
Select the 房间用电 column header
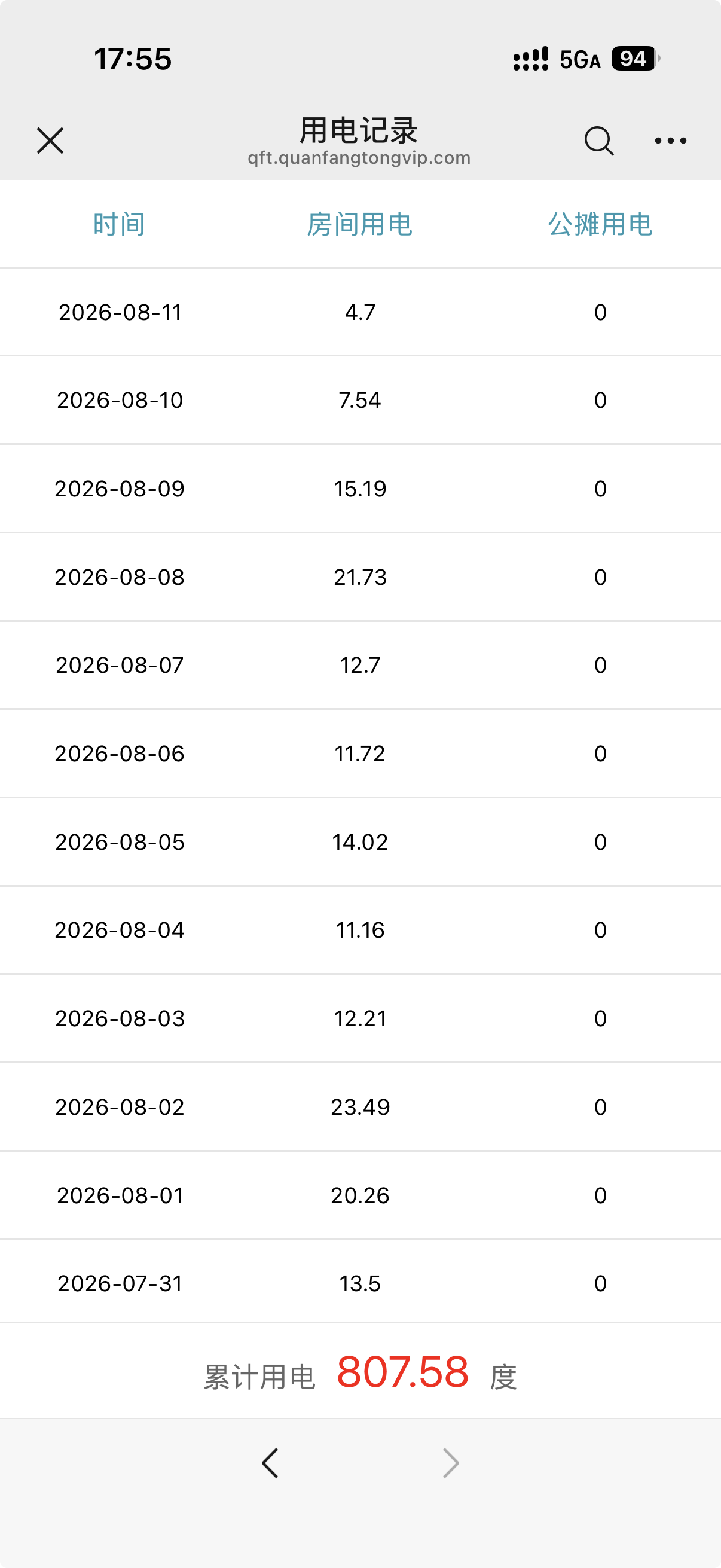[x=360, y=224]
